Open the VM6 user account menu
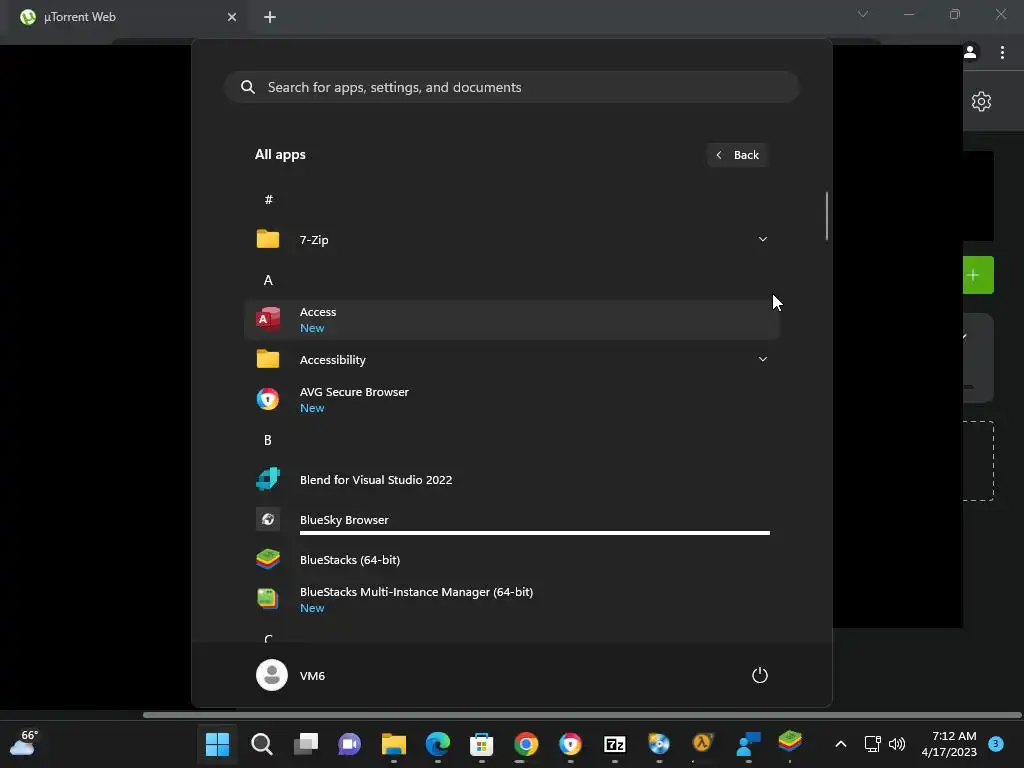The image size is (1024, 768). point(291,675)
